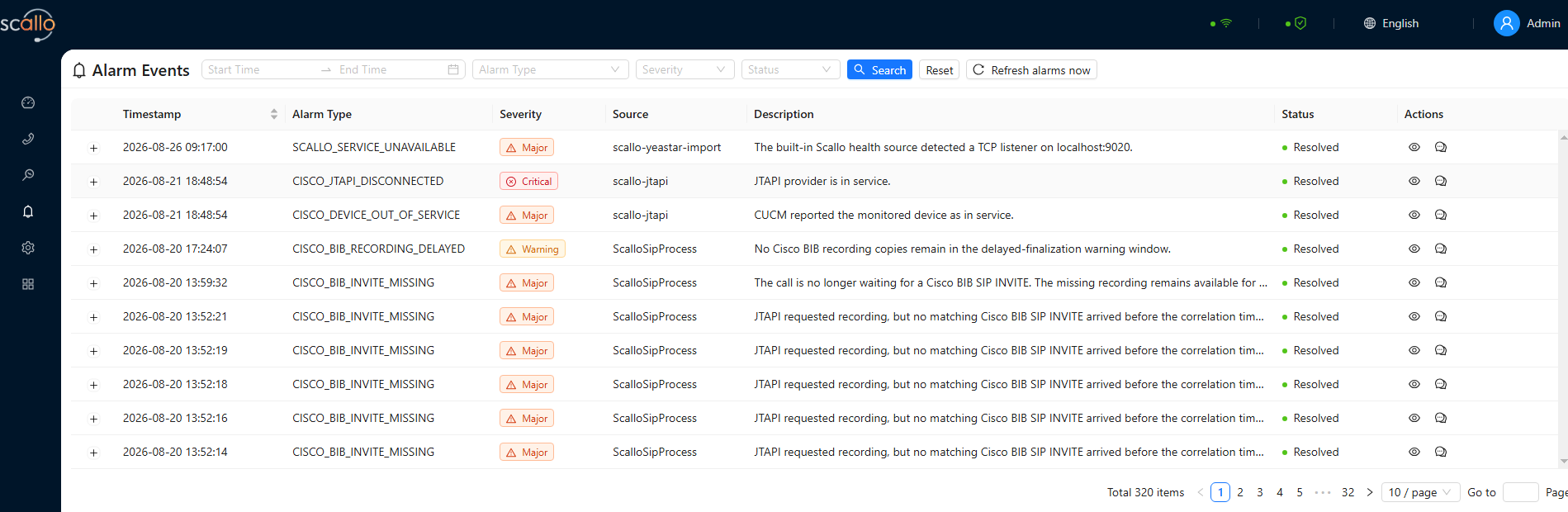Viewport: 1568px width, 512px height.
Task: Open the Severity filter dropdown
Action: point(685,69)
